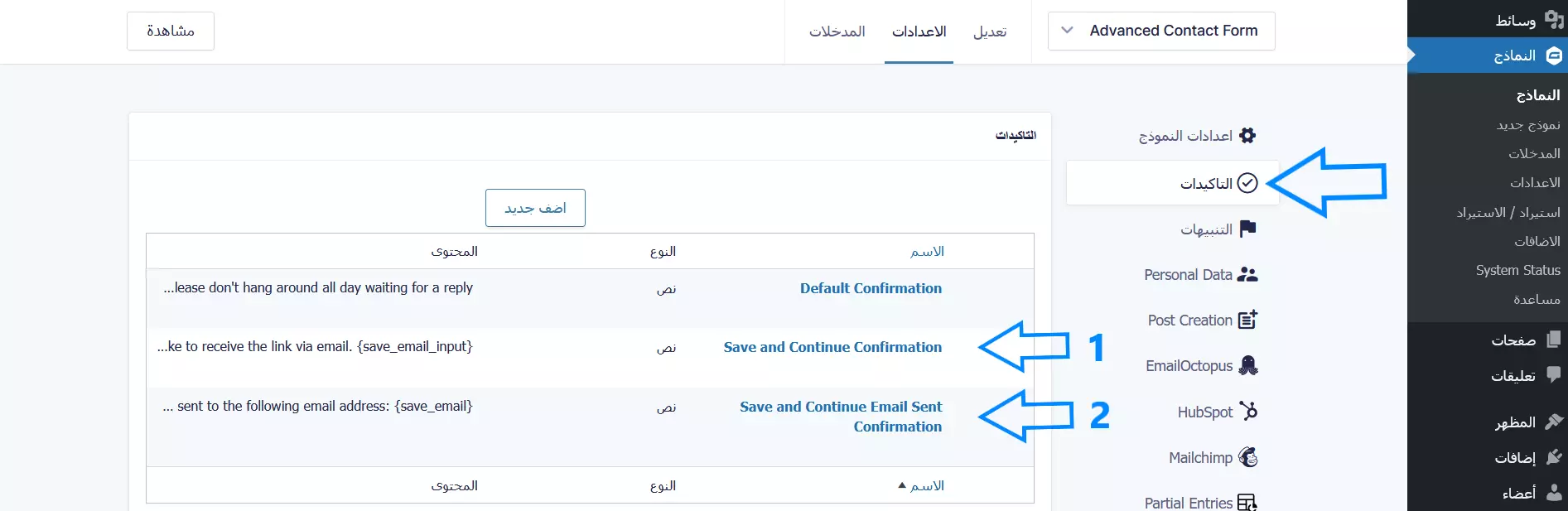
Task: Click the notifications flag icon
Action: 1247,229
